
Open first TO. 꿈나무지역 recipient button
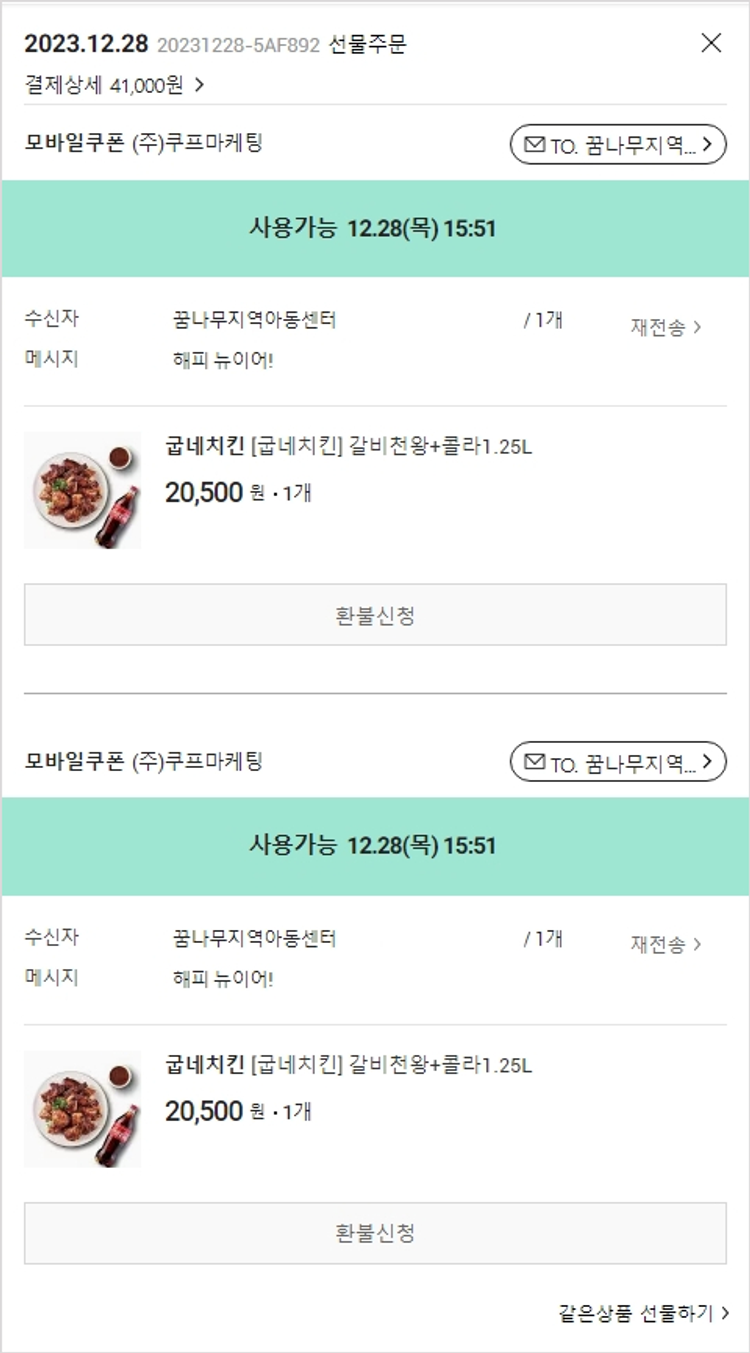pyautogui.click(x=618, y=145)
